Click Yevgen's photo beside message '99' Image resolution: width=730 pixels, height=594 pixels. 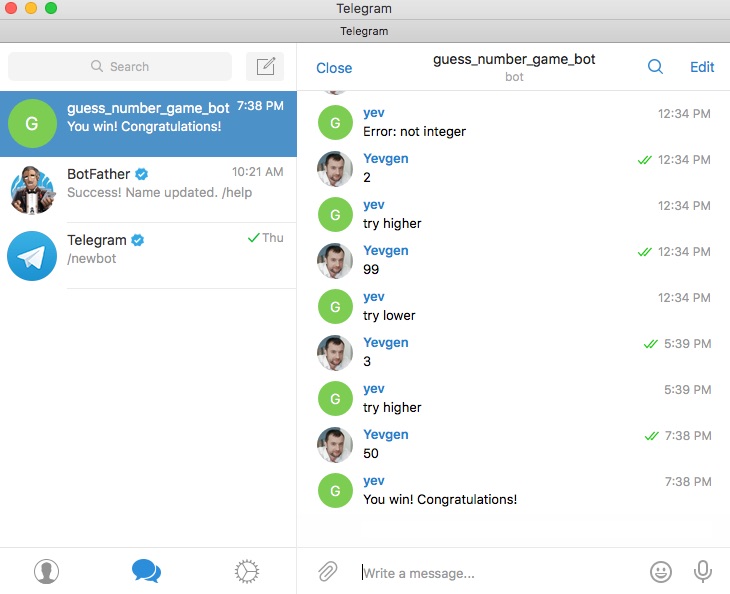pos(335,261)
